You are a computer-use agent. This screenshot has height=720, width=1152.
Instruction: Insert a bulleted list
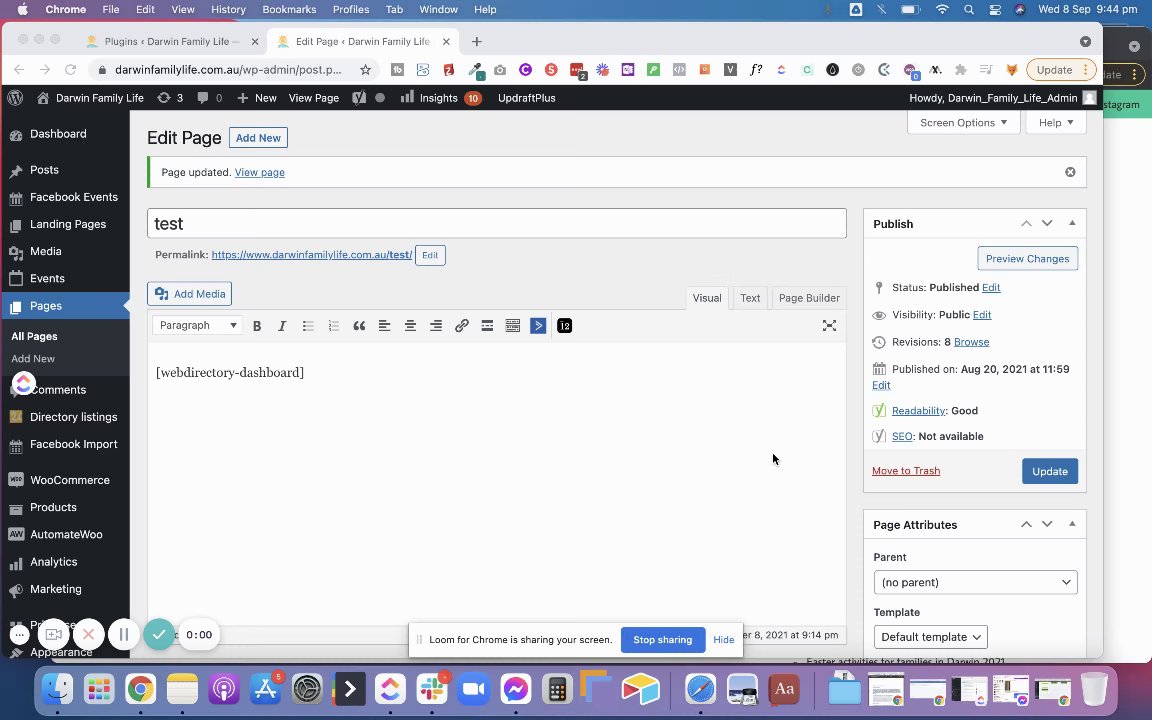pyautogui.click(x=308, y=325)
